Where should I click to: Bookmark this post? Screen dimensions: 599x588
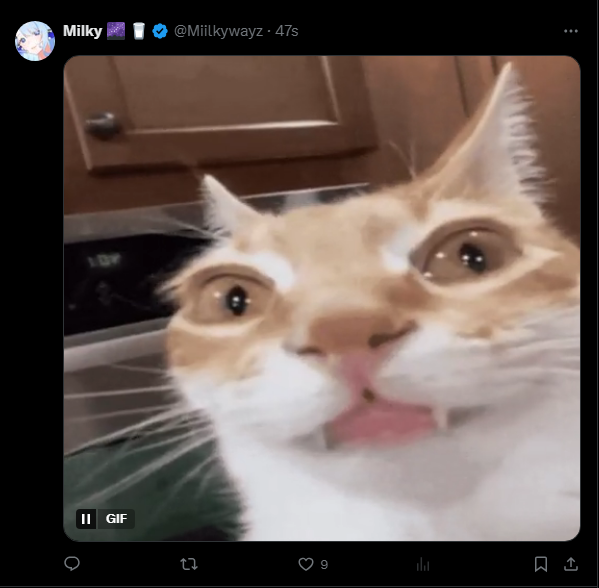(x=541, y=564)
